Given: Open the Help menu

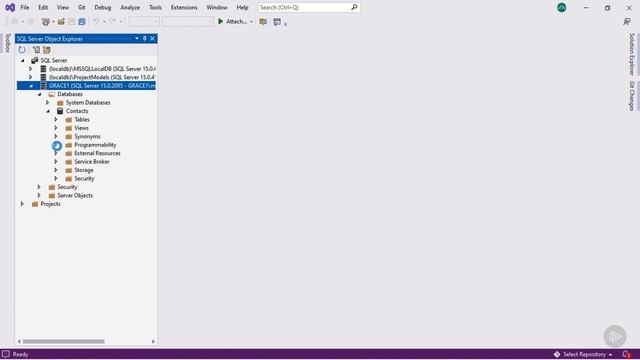Looking at the screenshot, I should [242, 7].
